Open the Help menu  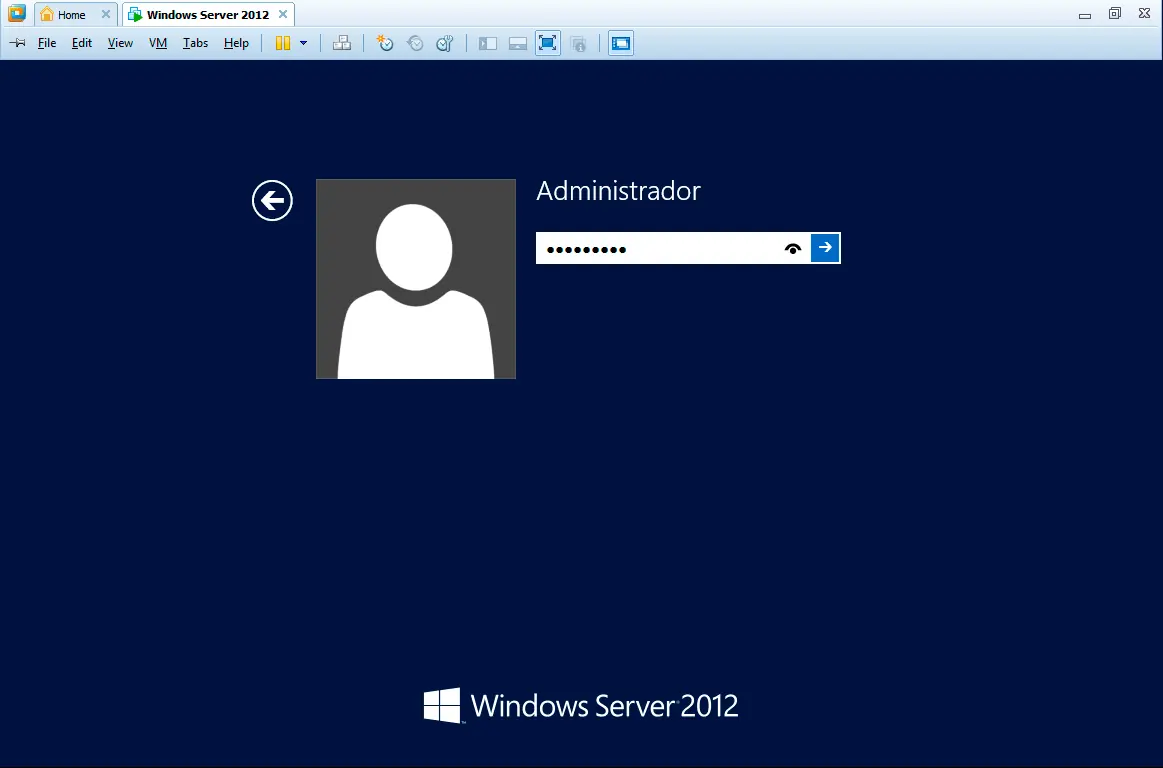(x=236, y=43)
